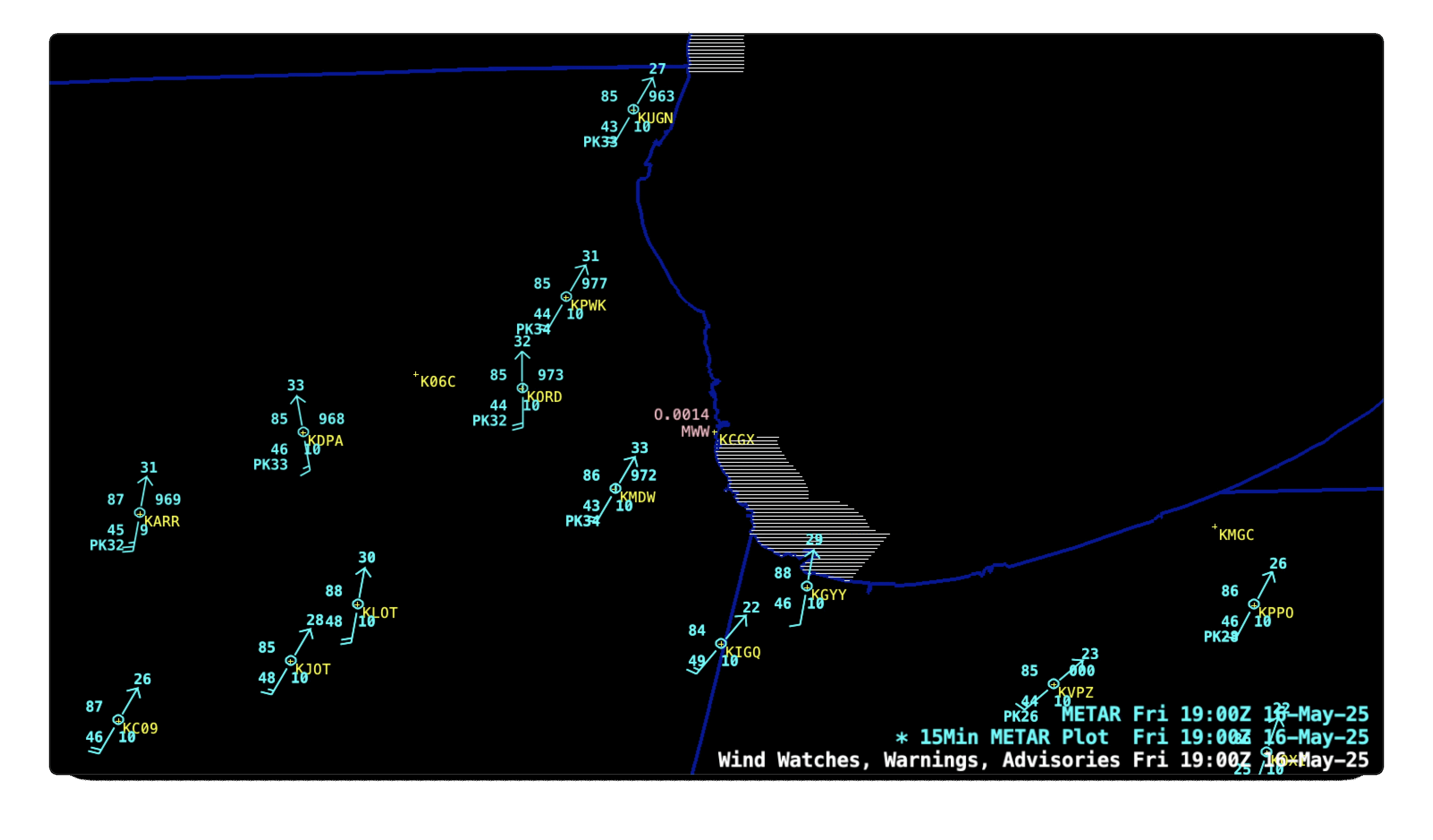Toggle Wind Watches, Warnings, Advisories legend entry
1433x840 pixels.
(x=1043, y=761)
